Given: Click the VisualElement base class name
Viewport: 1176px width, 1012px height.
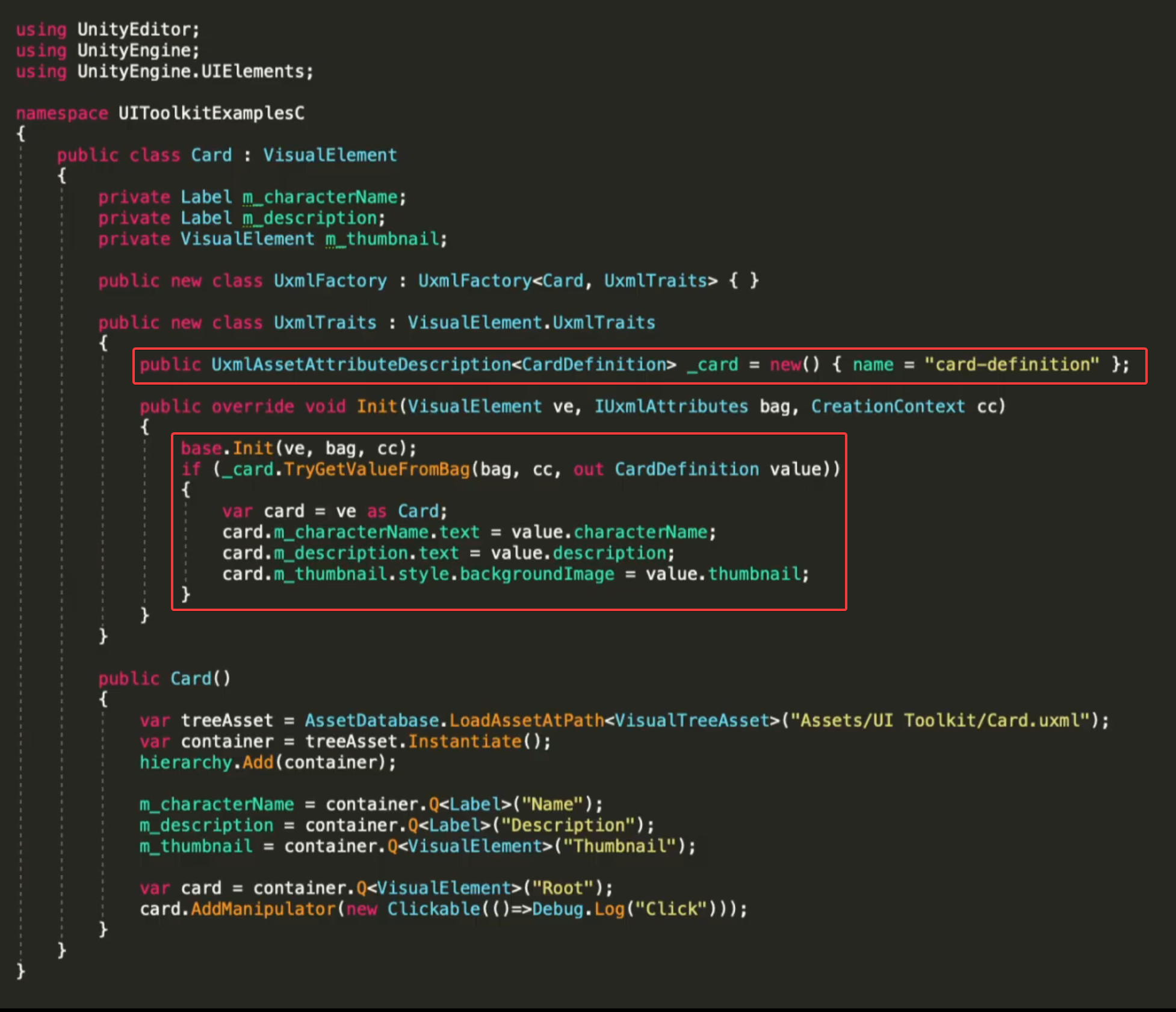Looking at the screenshot, I should point(330,155).
